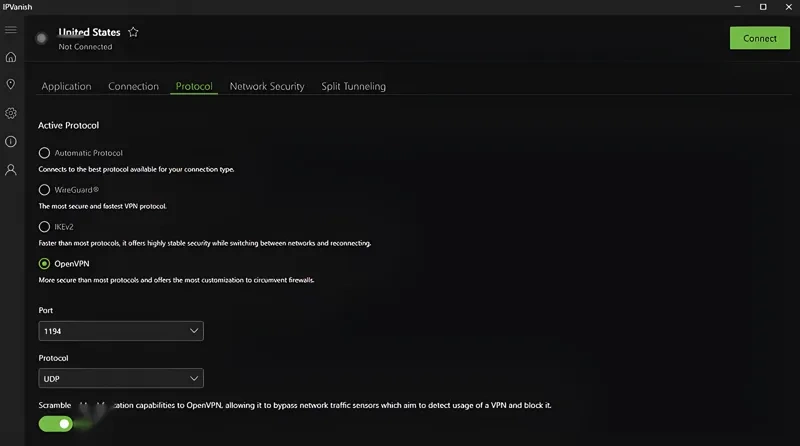The height and width of the screenshot is (446, 800).
Task: Open the Port 1194 dropdown
Action: (121, 331)
